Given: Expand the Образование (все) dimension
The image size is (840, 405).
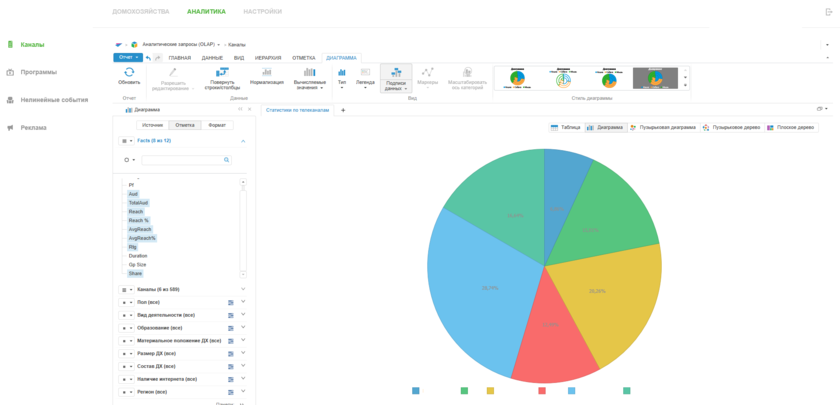Looking at the screenshot, I should [243, 328].
